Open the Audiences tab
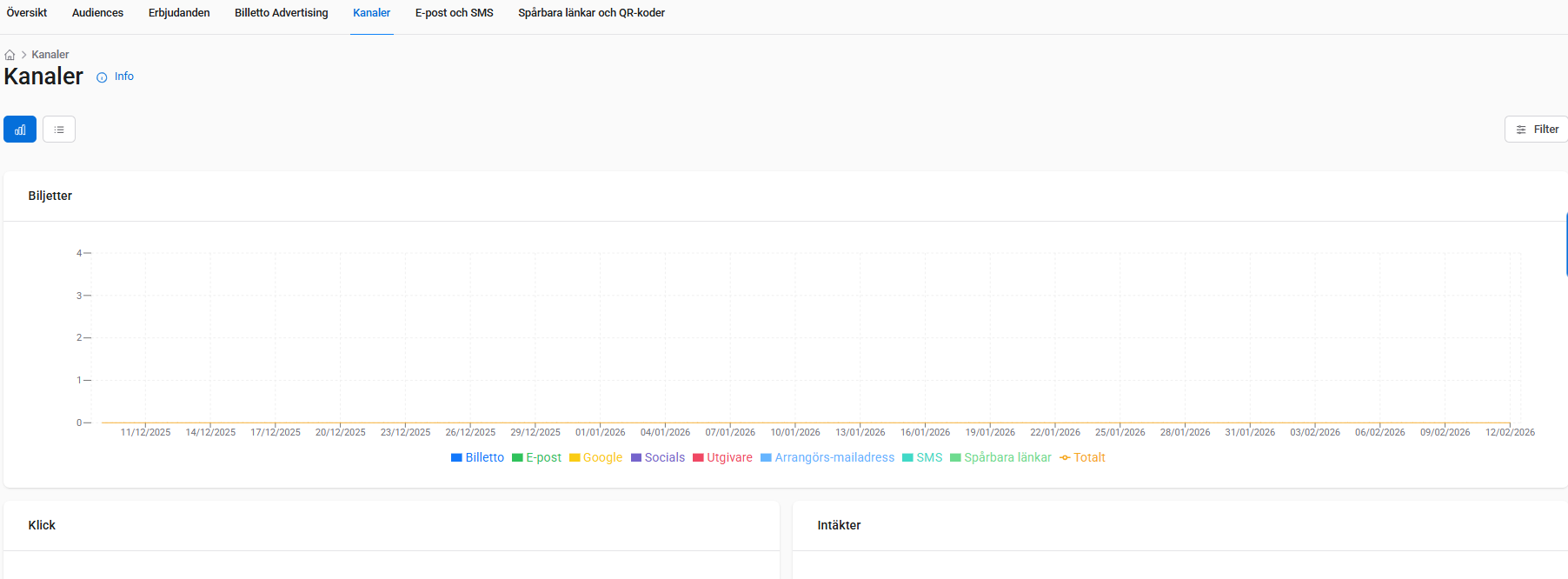1568x579 pixels. click(x=97, y=13)
